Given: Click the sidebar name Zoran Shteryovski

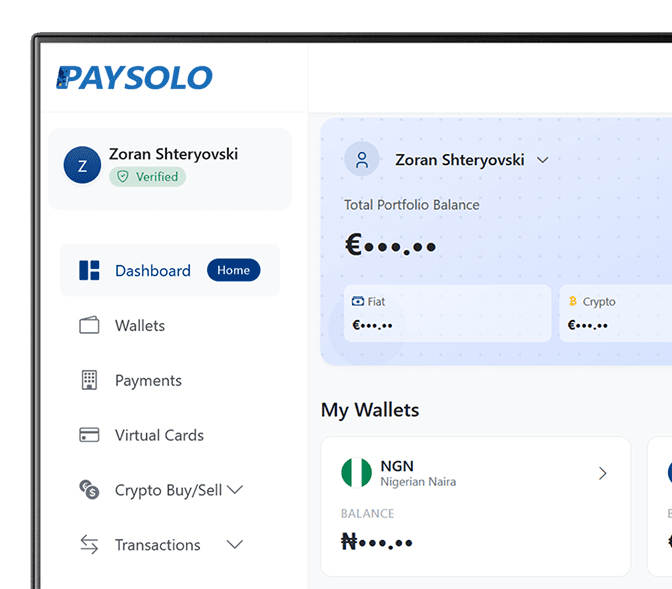Looking at the screenshot, I should click(173, 154).
